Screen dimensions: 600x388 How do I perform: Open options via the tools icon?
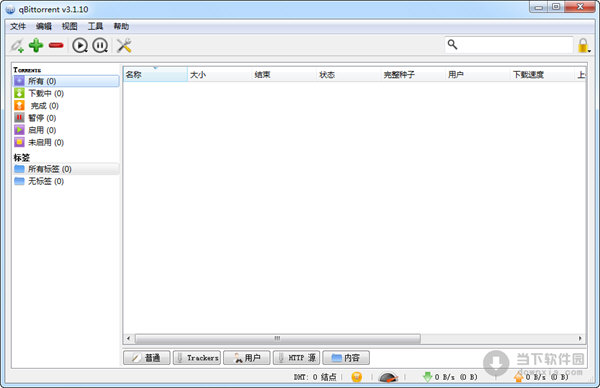tap(124, 46)
